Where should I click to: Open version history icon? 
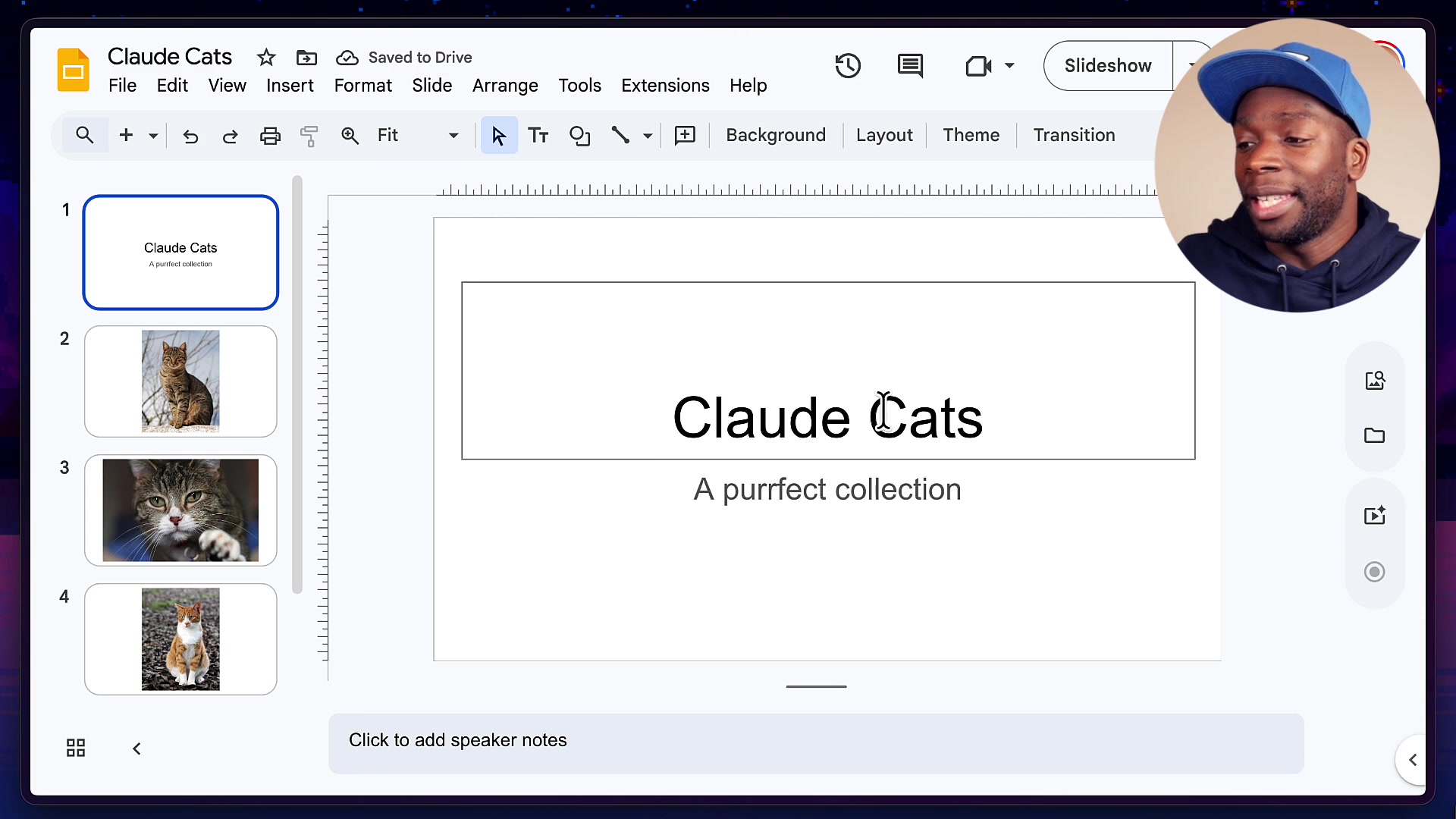(848, 66)
